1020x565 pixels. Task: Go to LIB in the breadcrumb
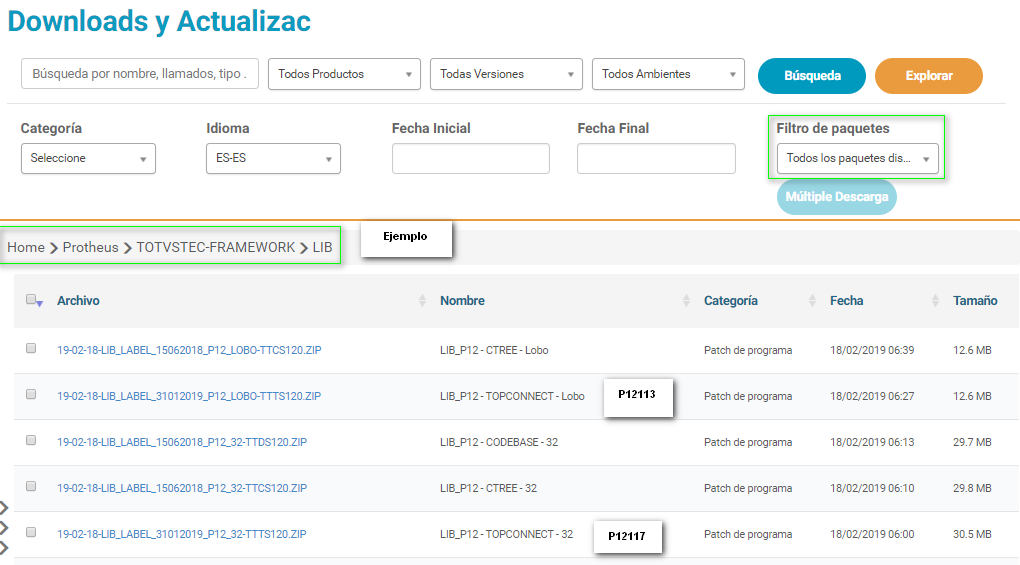pos(323,247)
